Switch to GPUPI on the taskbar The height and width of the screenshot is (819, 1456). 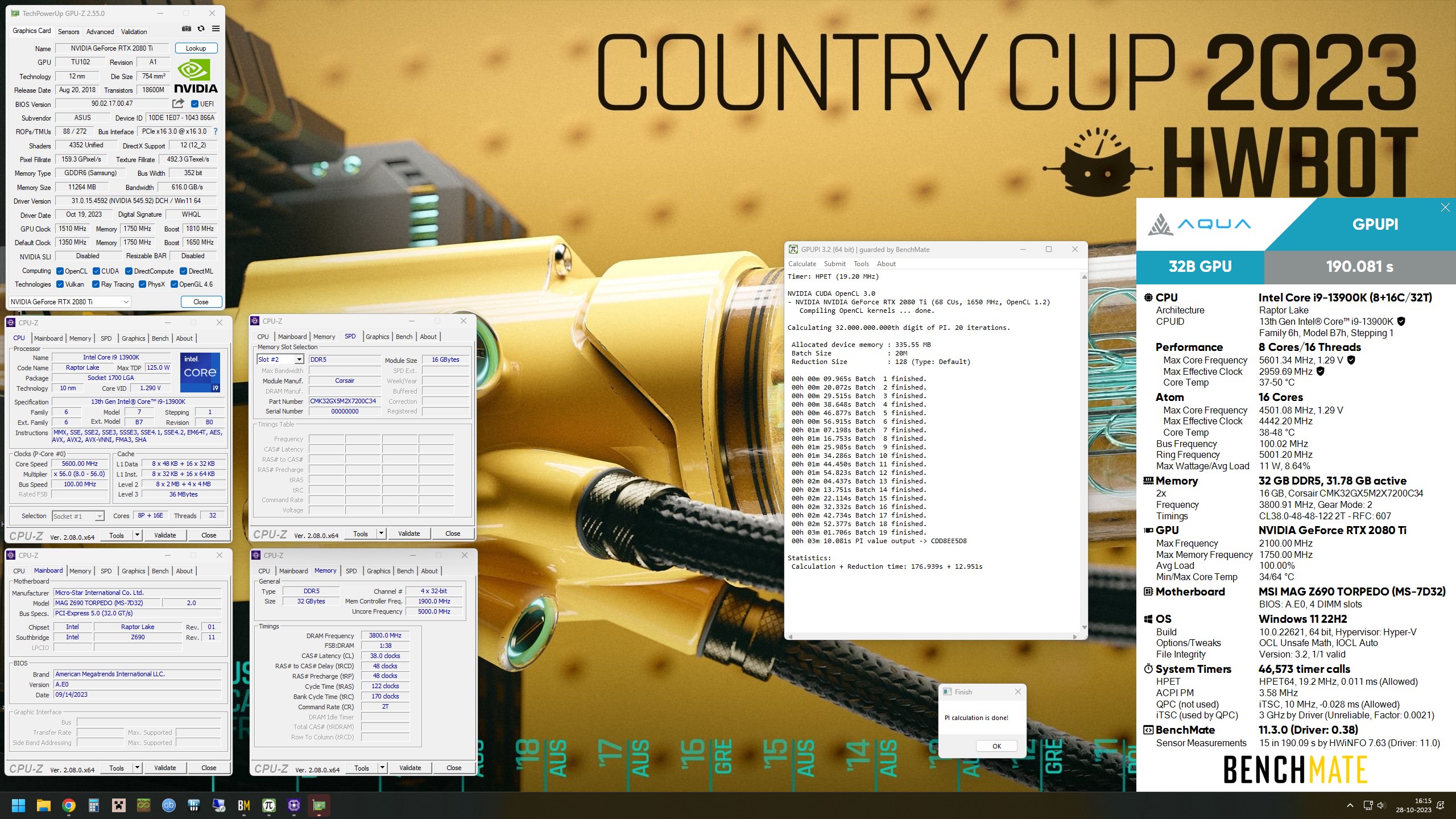269,805
